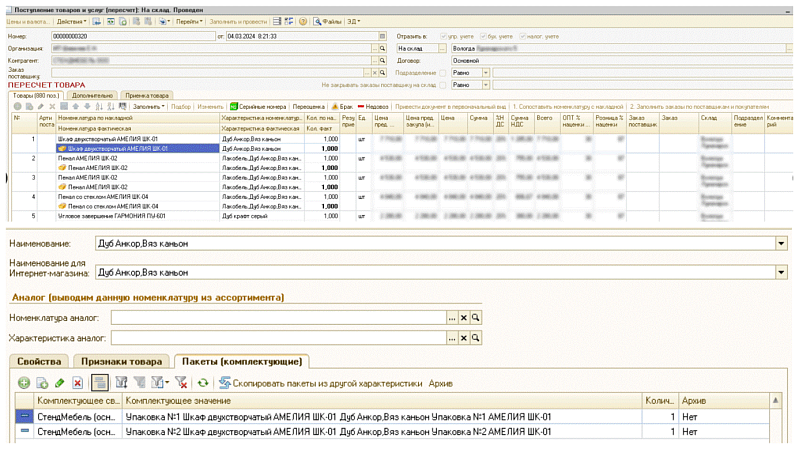This screenshot has width=799, height=449.
Task: Open the Перейти dropdown menu
Action: click(189, 21)
